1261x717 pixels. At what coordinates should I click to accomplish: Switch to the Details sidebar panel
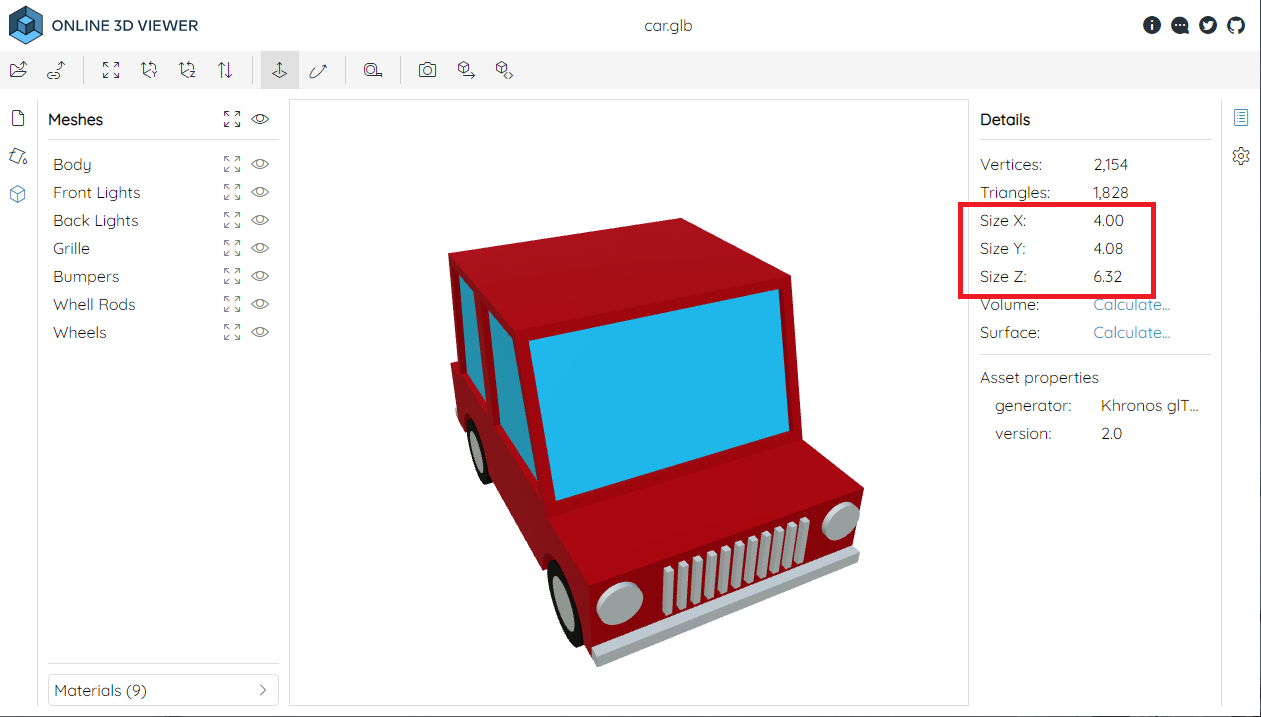coord(1241,117)
